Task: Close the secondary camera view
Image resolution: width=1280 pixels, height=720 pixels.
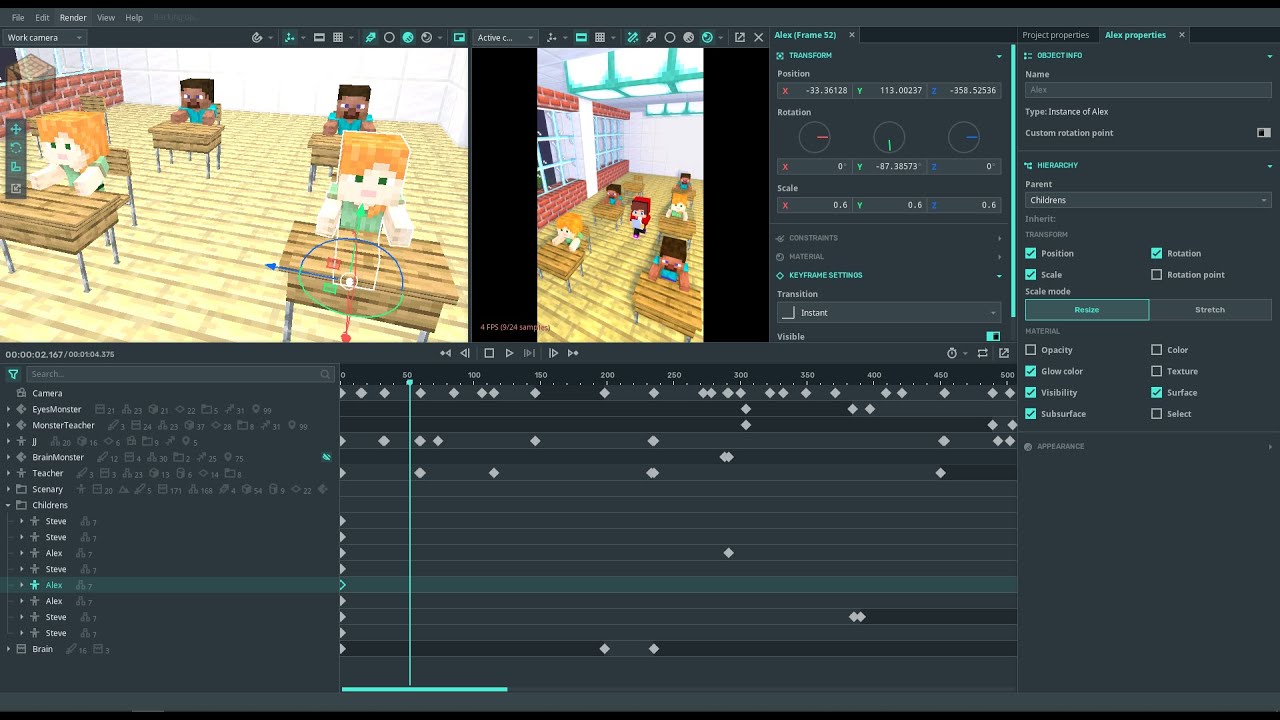Action: point(758,37)
